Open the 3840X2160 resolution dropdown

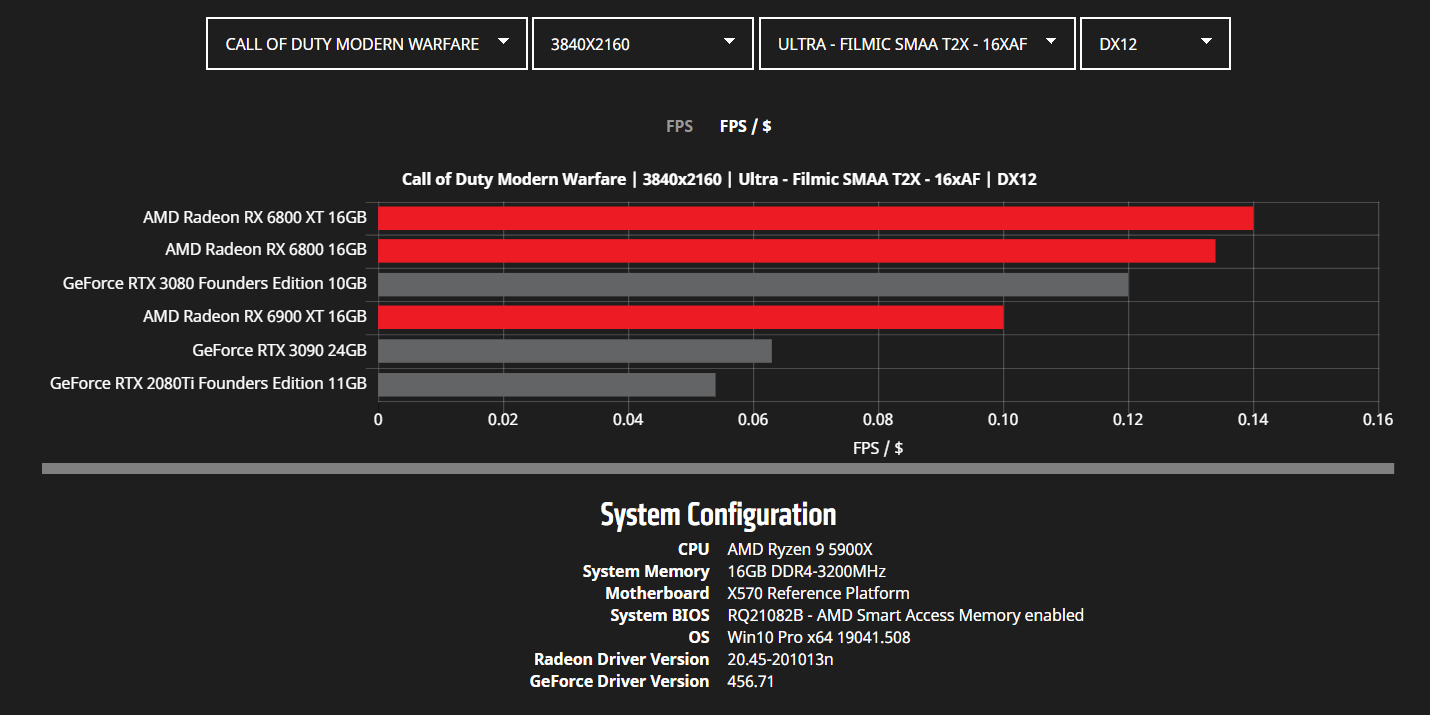[x=643, y=44]
